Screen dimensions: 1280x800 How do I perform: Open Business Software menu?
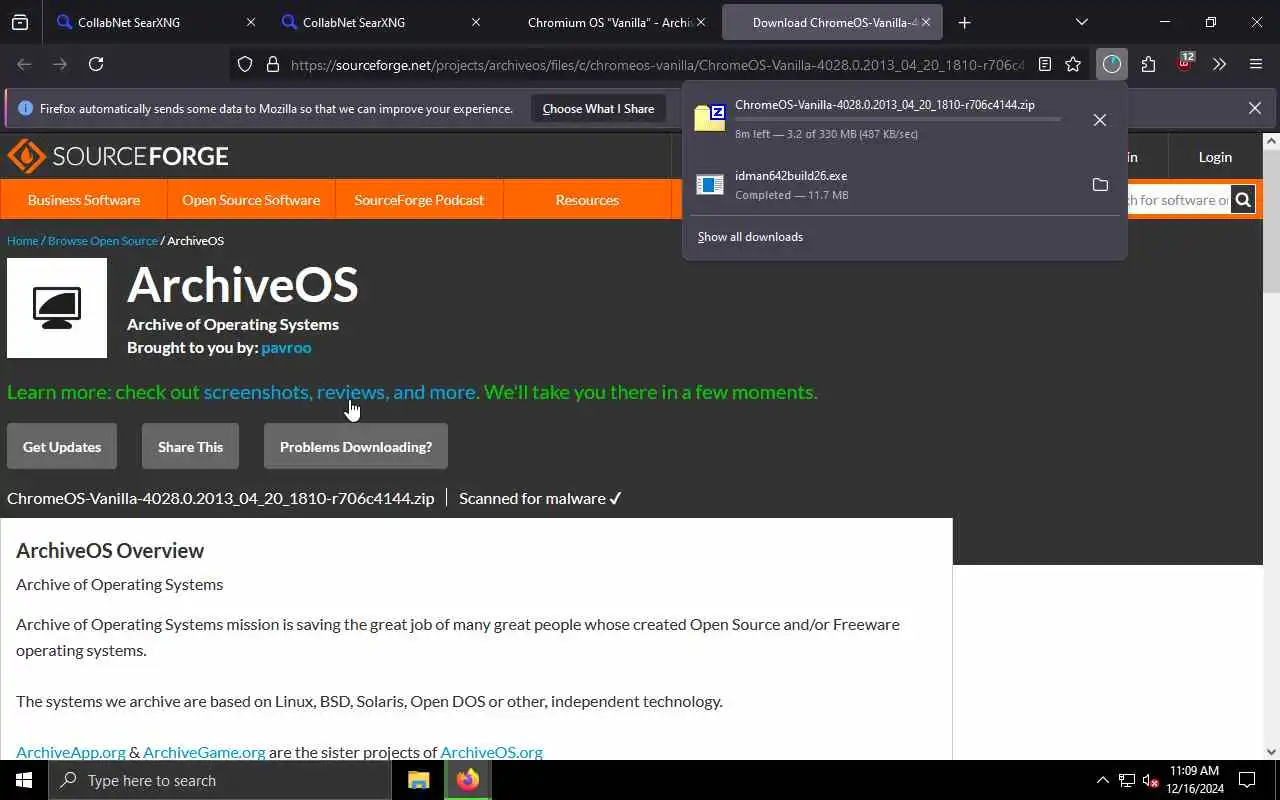tap(84, 200)
